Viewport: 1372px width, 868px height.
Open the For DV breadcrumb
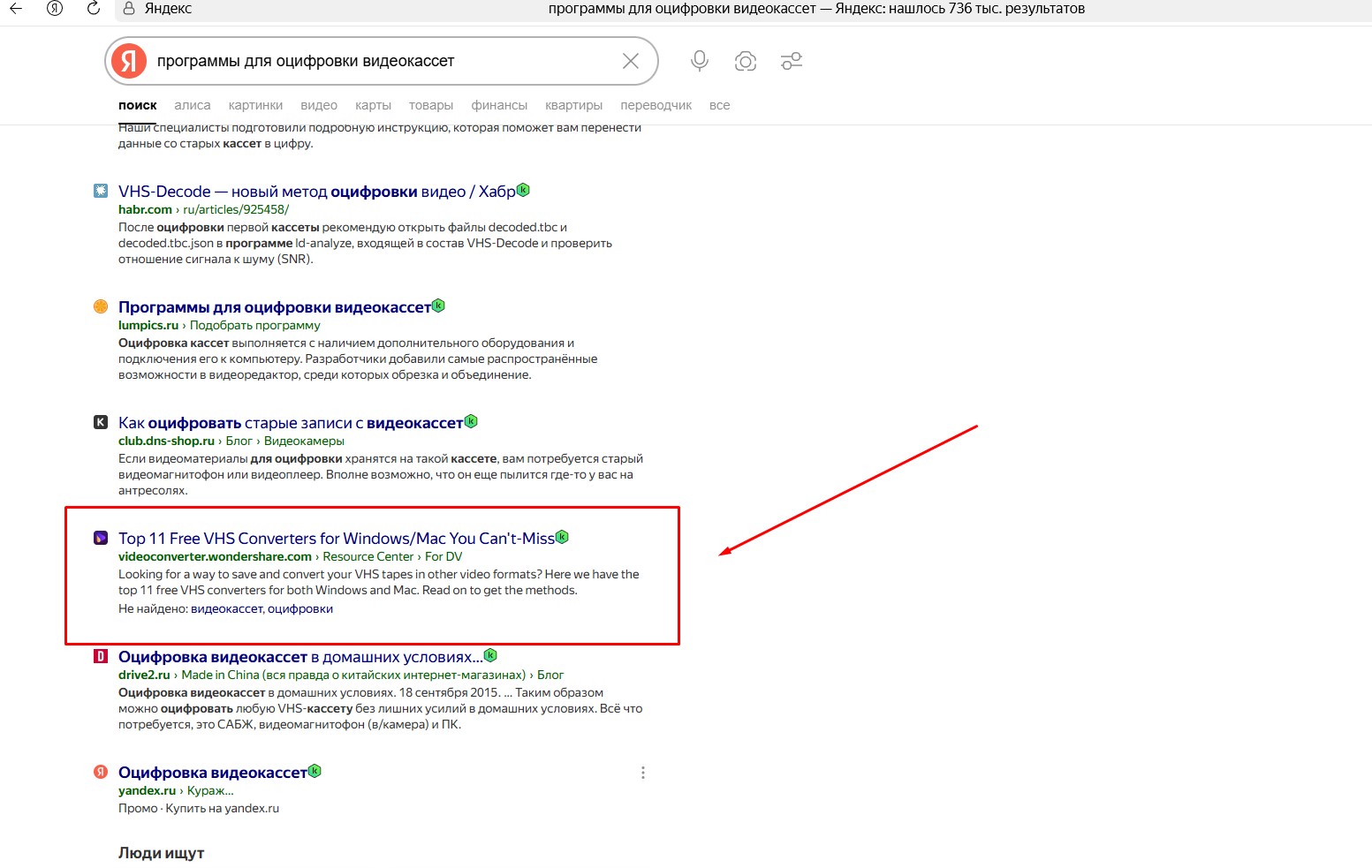(443, 556)
